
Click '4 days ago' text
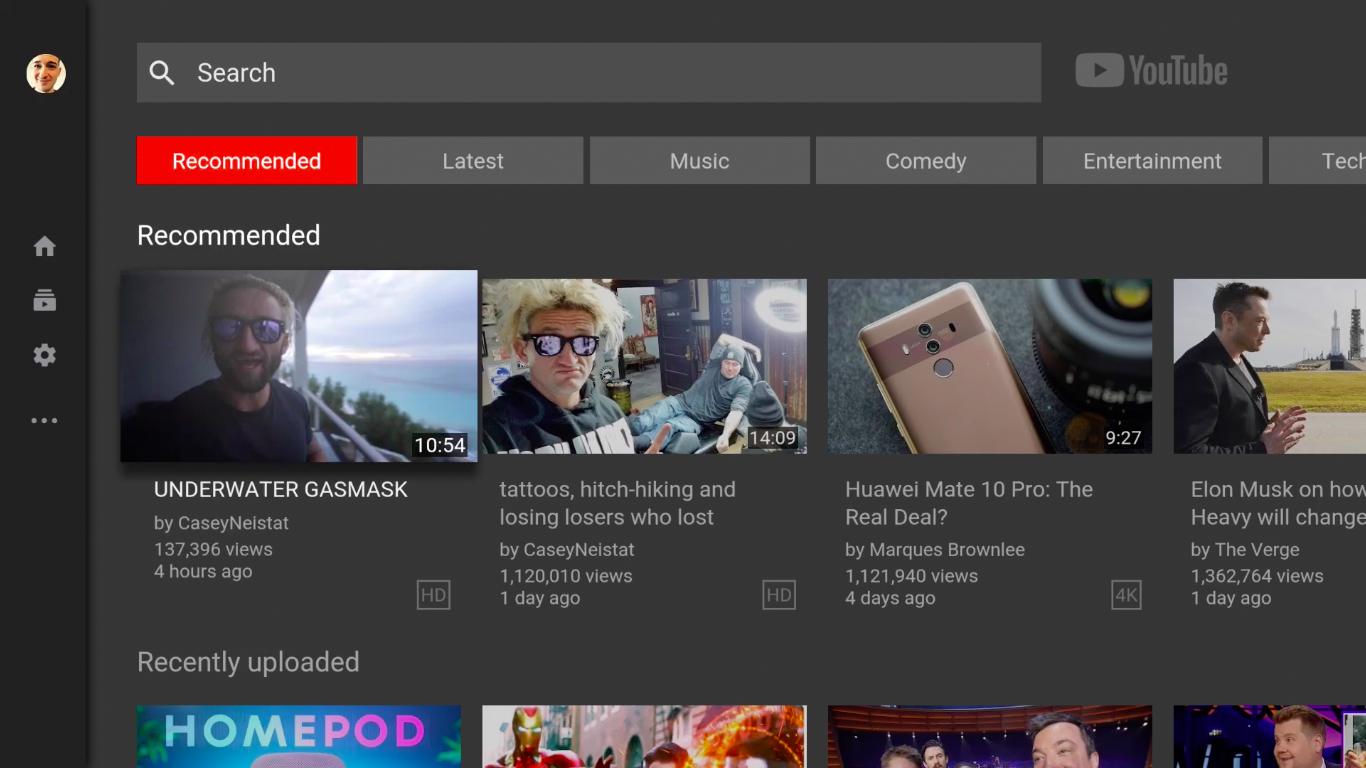click(890, 598)
